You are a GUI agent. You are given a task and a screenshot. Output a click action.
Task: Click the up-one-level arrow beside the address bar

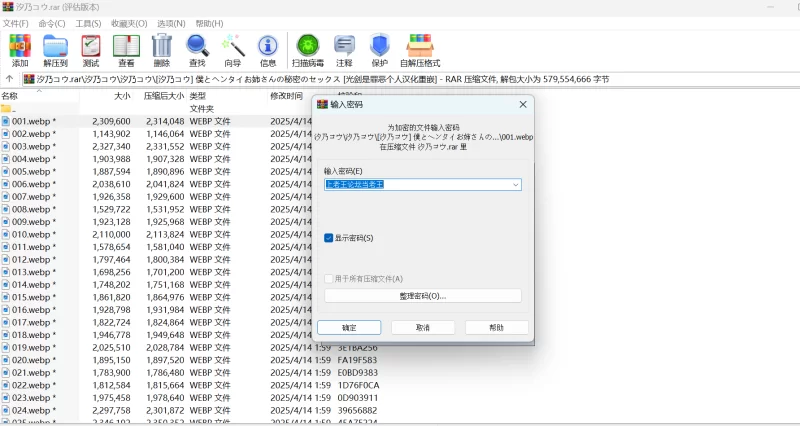(x=9, y=79)
